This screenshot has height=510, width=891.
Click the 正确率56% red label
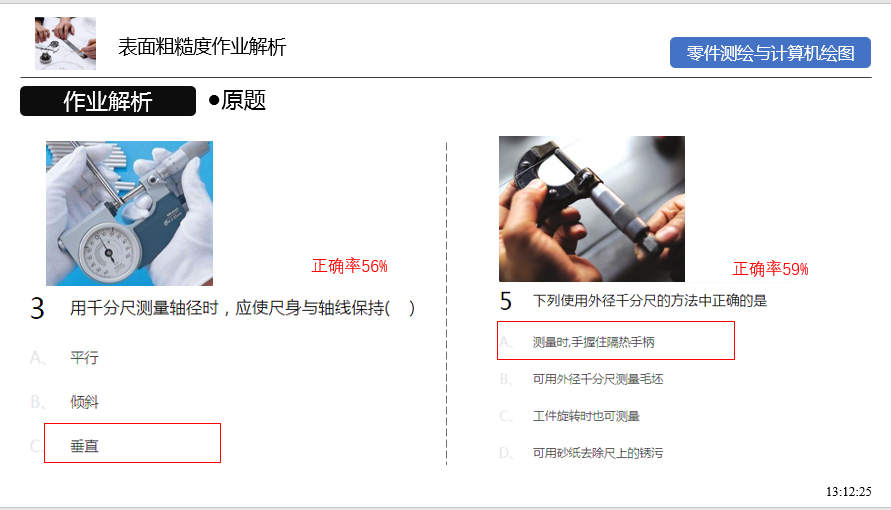click(x=349, y=266)
